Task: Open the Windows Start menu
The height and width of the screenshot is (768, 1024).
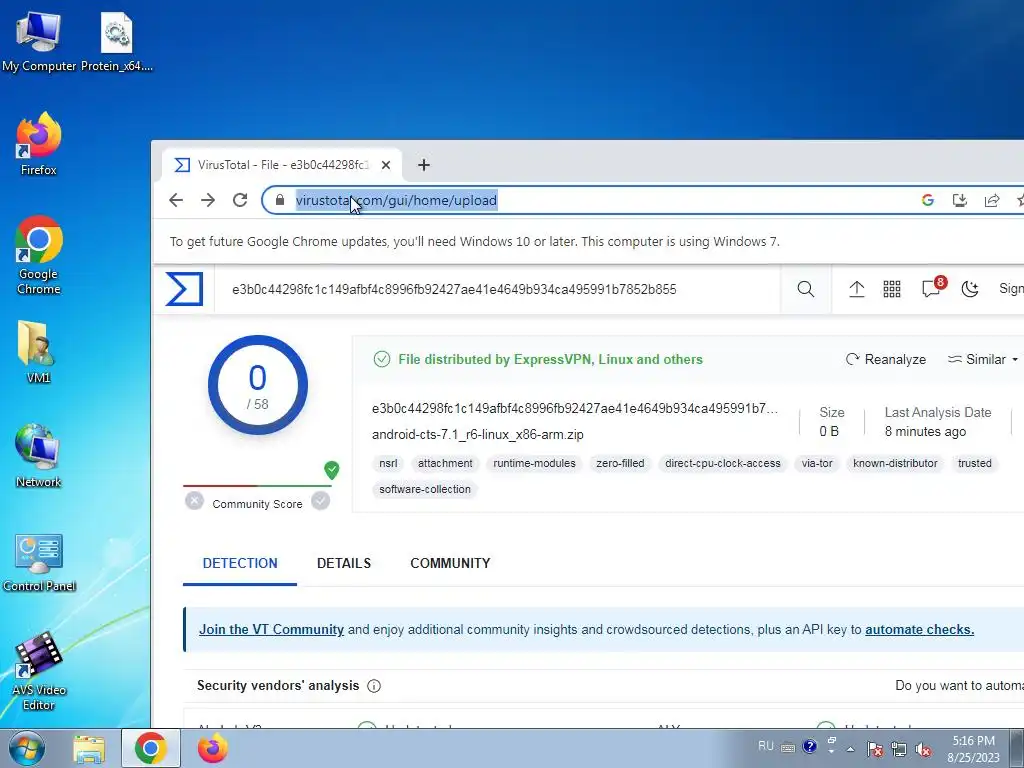Action: (26, 748)
